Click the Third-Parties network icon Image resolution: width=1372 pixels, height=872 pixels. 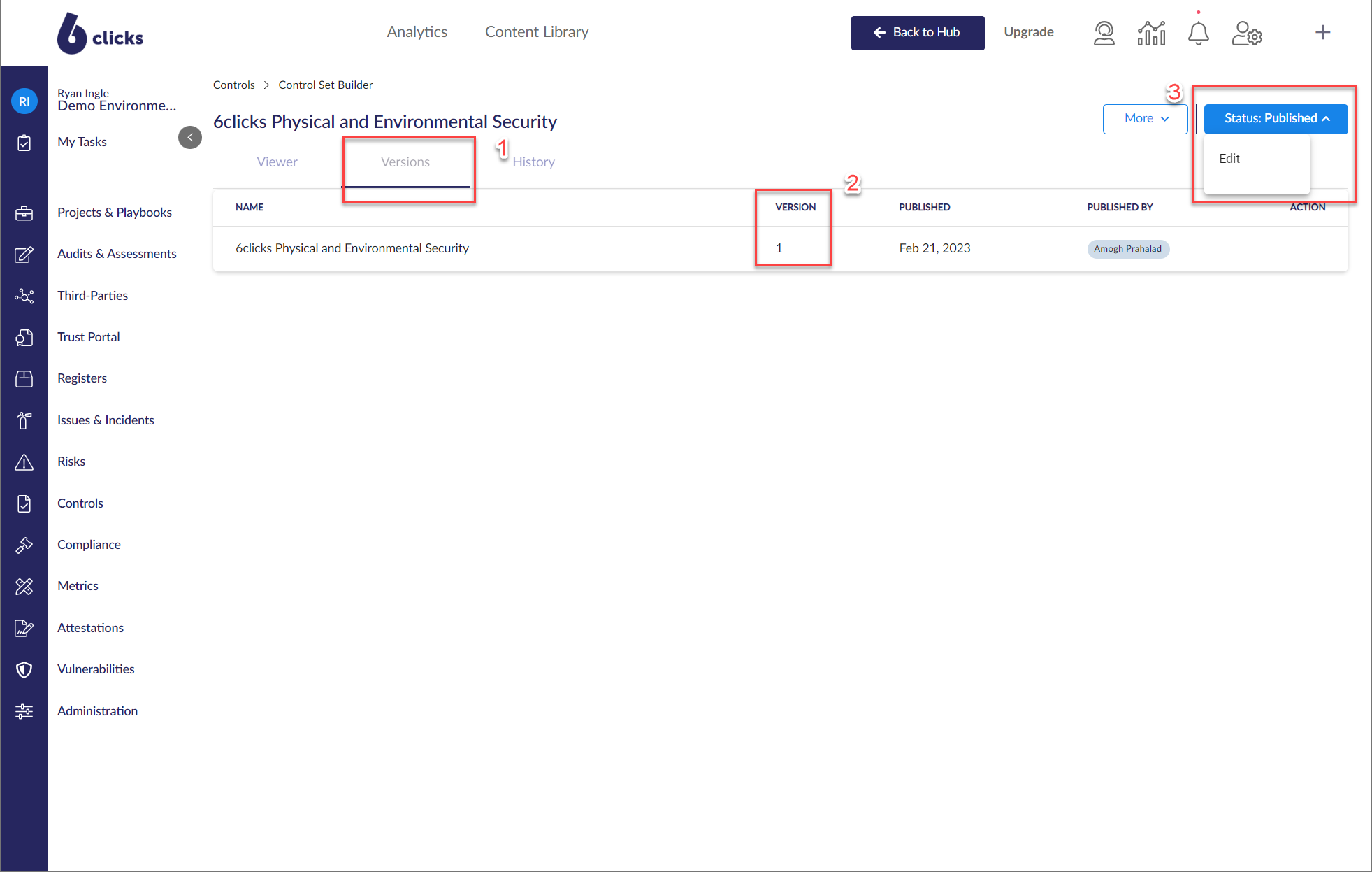pos(24,296)
